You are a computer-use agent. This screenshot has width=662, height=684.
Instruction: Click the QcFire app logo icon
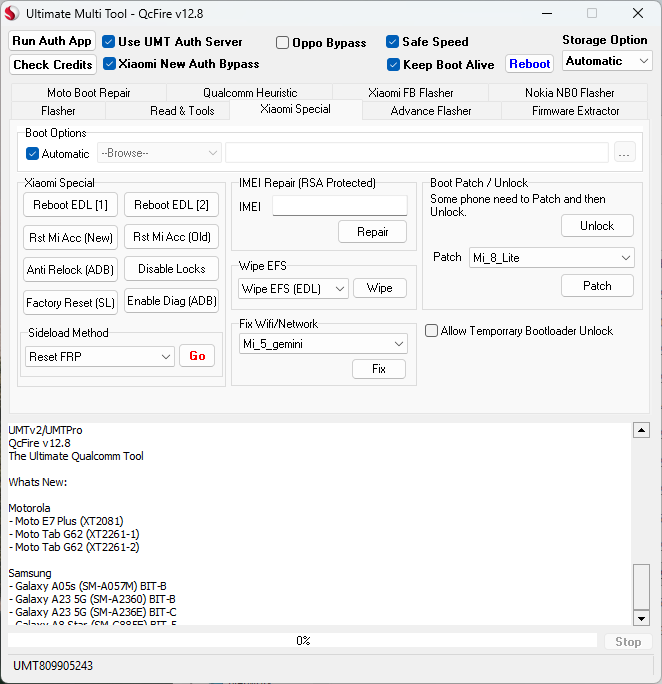(12, 14)
